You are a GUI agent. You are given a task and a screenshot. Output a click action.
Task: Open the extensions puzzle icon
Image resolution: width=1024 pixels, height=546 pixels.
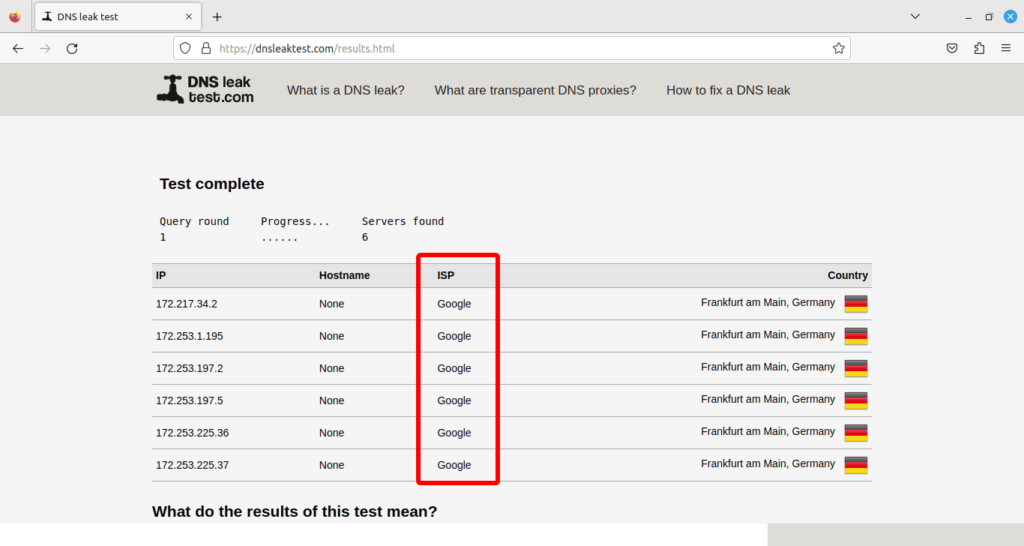coord(979,48)
